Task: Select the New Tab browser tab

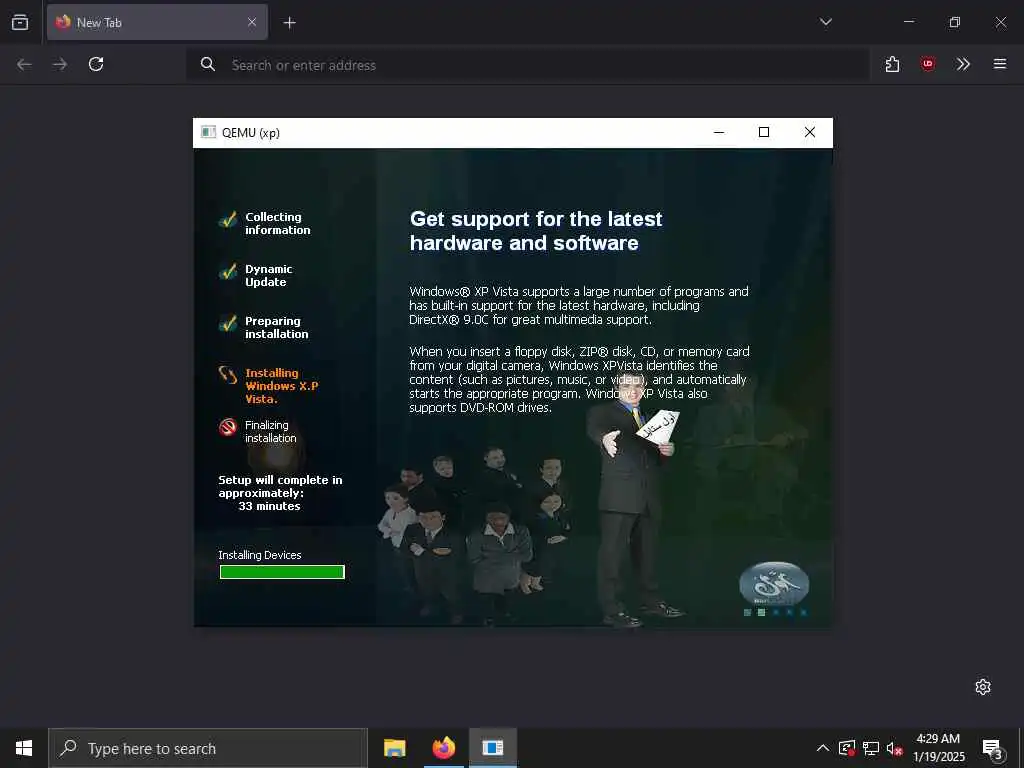Action: [157, 22]
